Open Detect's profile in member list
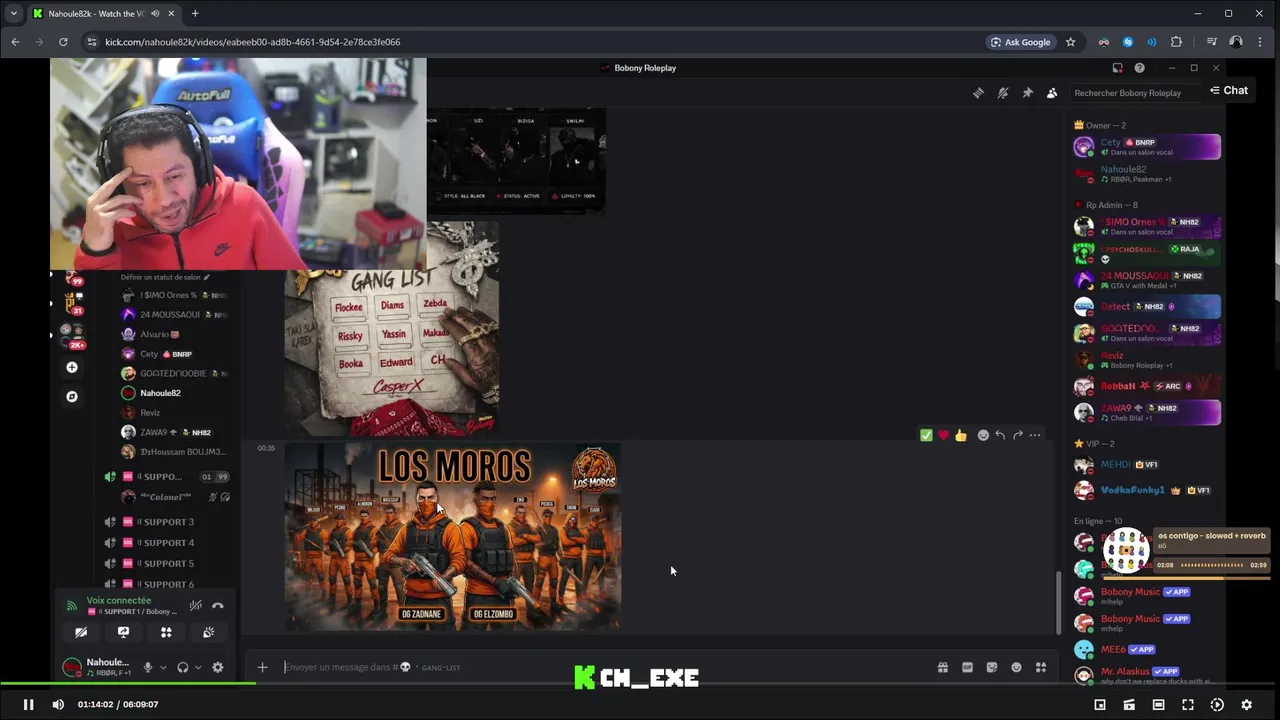This screenshot has width=1280, height=720. tap(1146, 306)
